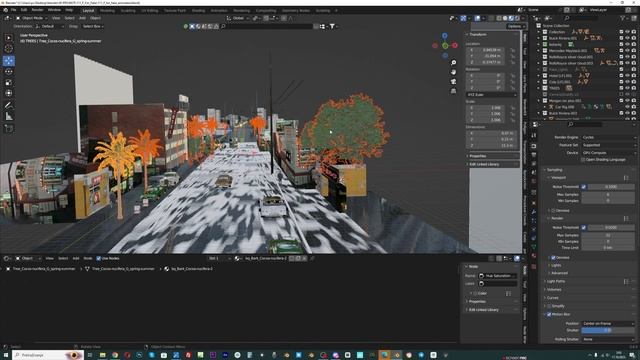Expand the Light Paths panel
The width and height of the screenshot is (640, 360).
click(556, 281)
